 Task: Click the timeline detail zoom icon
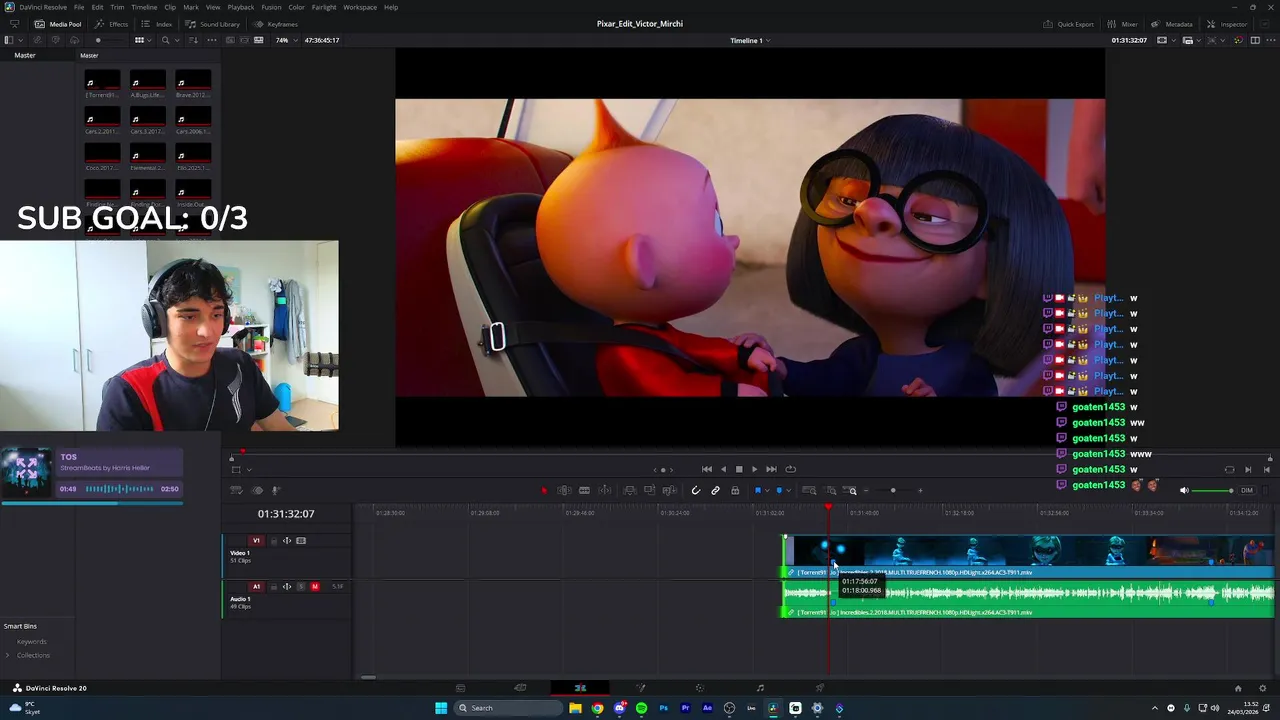831,490
